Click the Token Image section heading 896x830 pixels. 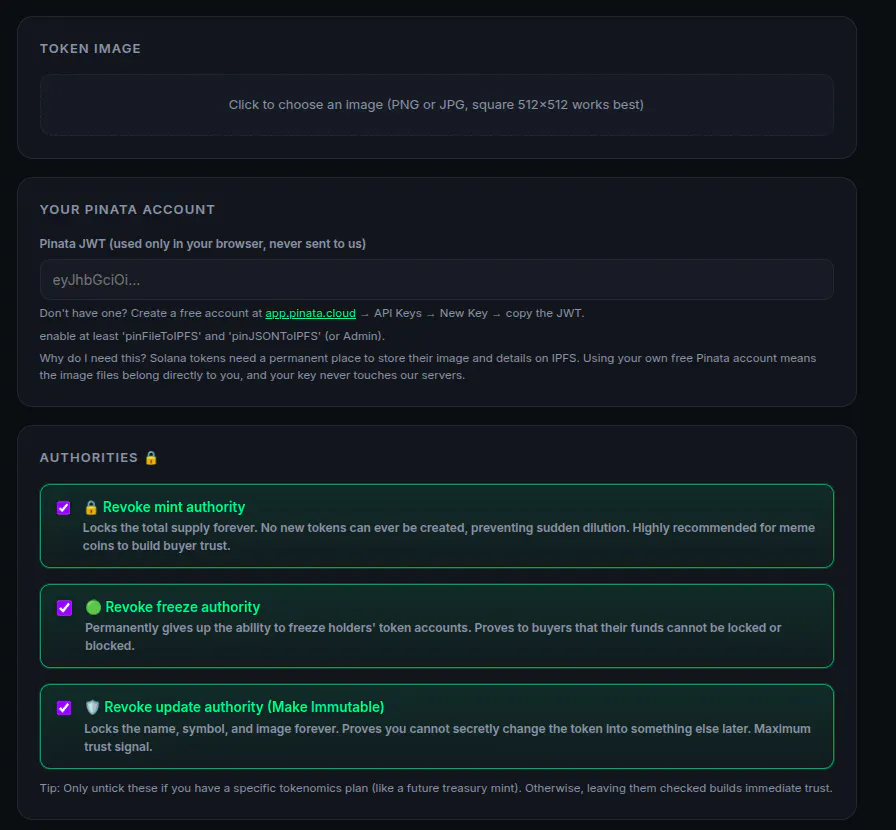click(x=90, y=49)
